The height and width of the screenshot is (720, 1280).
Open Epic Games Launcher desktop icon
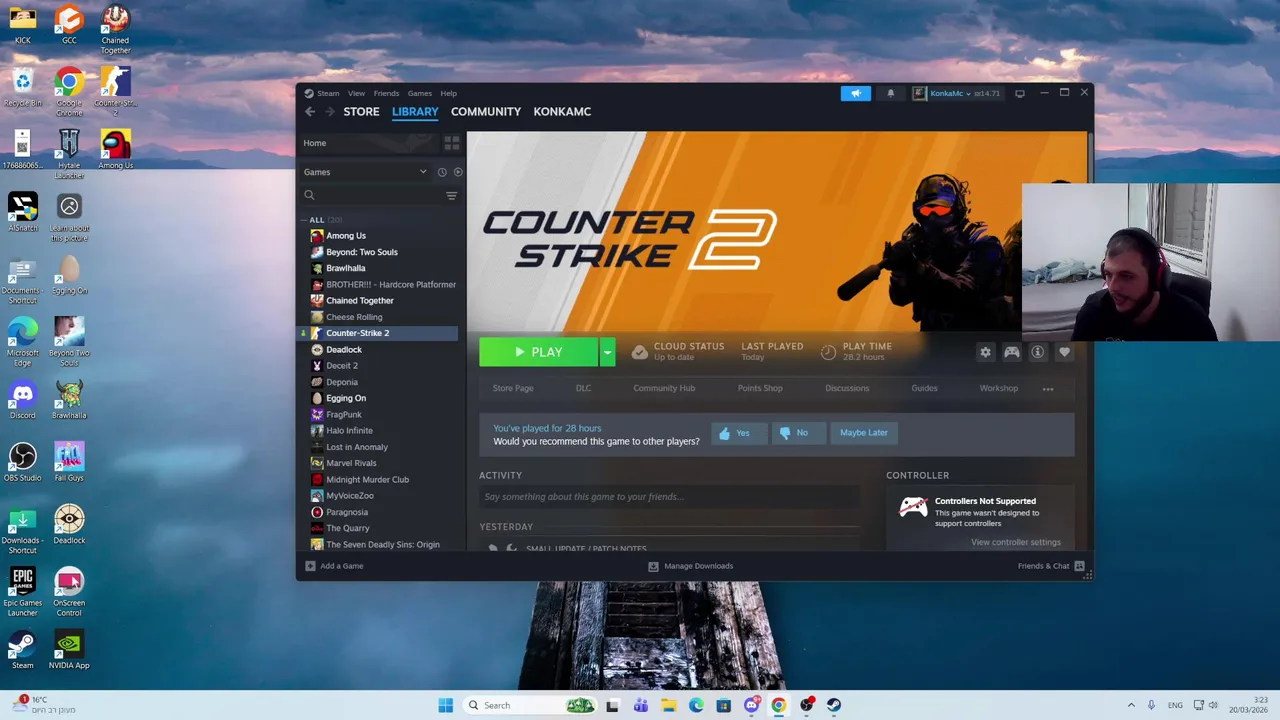(22, 592)
